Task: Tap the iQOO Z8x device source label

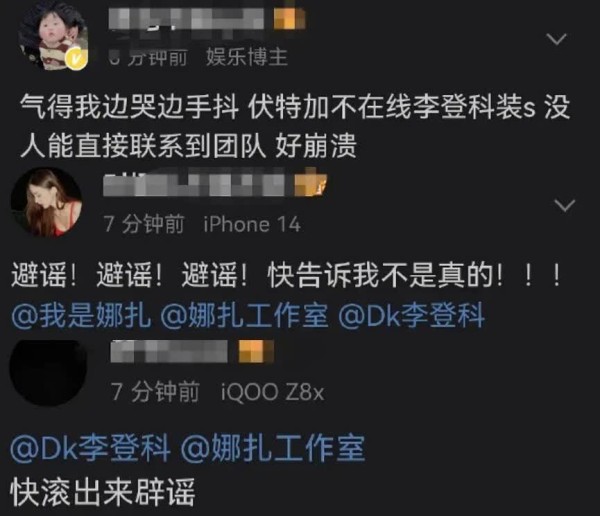Action: pos(272,392)
